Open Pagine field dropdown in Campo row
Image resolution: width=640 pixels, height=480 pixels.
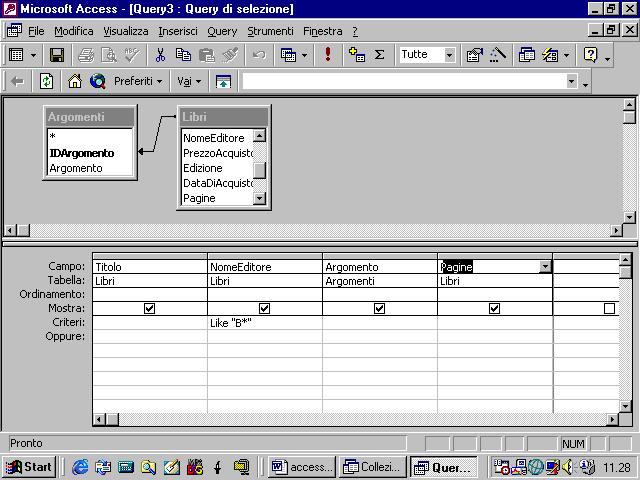click(x=545, y=267)
